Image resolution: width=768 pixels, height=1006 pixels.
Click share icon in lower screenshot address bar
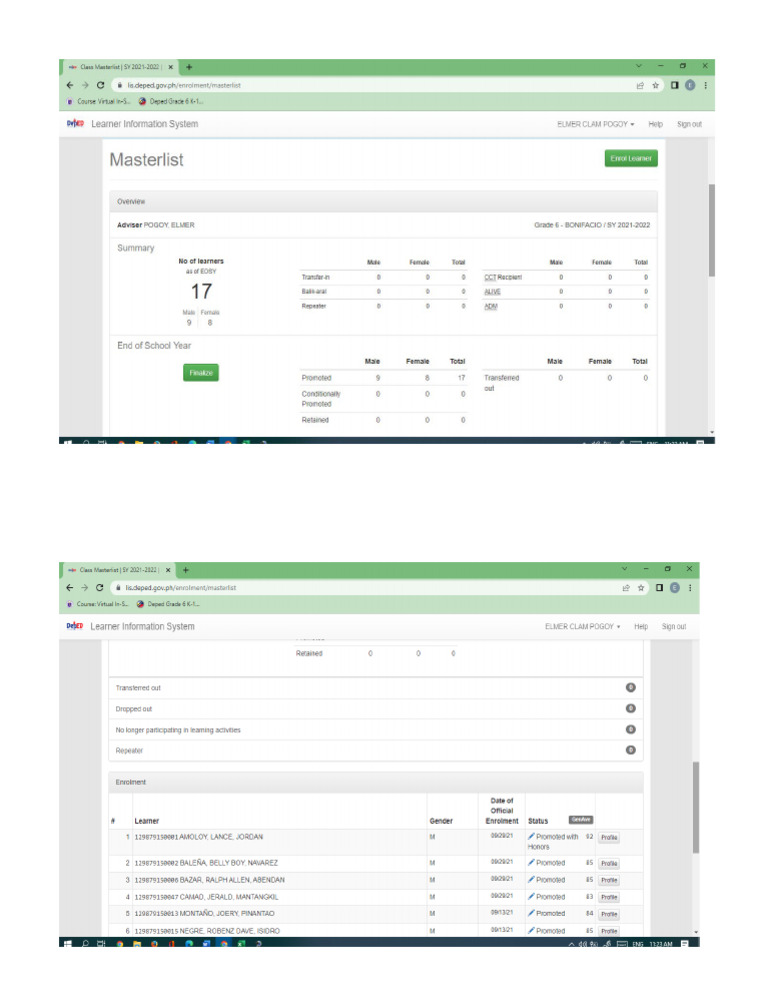[626, 588]
